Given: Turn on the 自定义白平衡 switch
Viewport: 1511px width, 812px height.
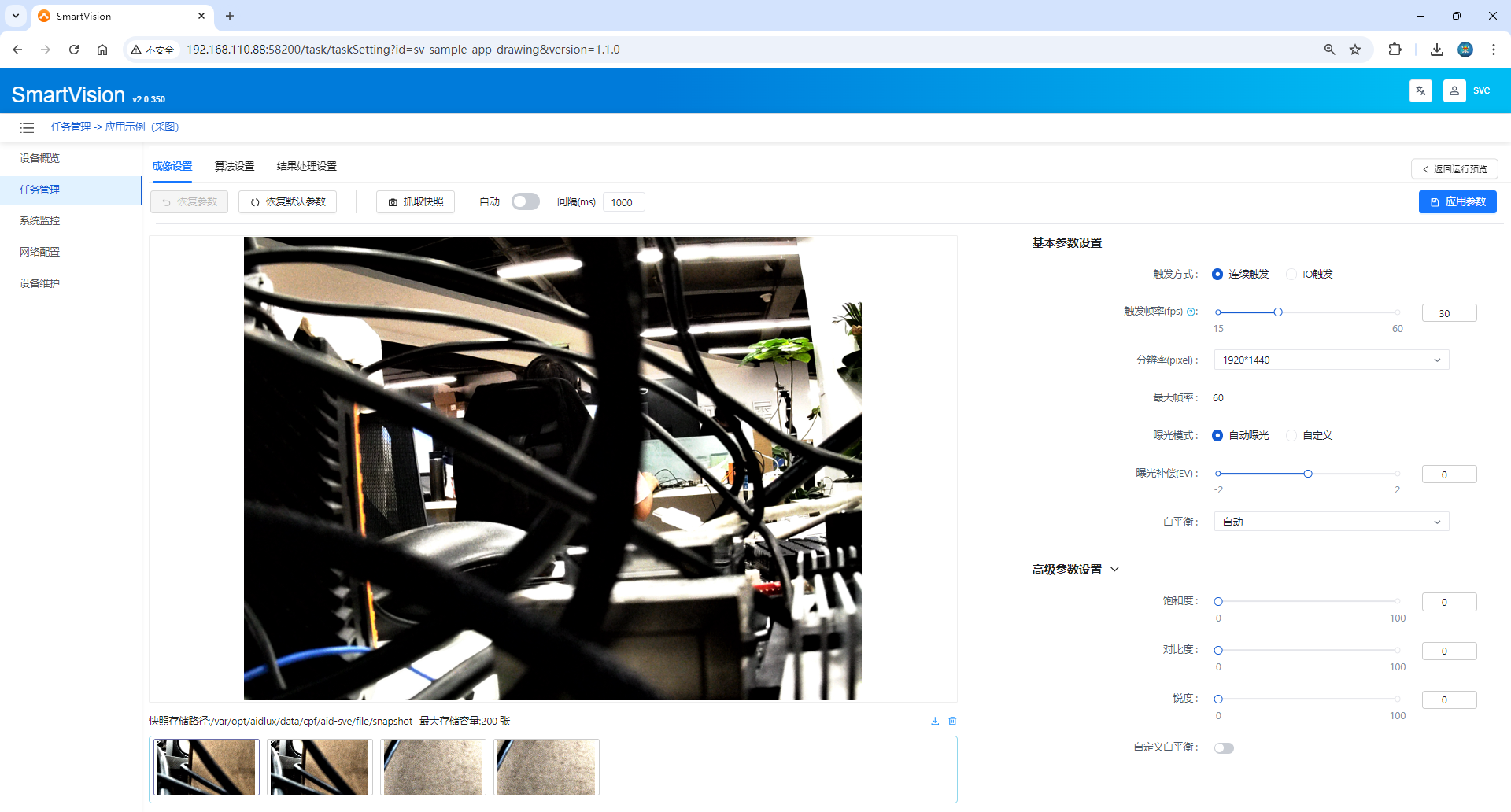Looking at the screenshot, I should pos(1224,748).
